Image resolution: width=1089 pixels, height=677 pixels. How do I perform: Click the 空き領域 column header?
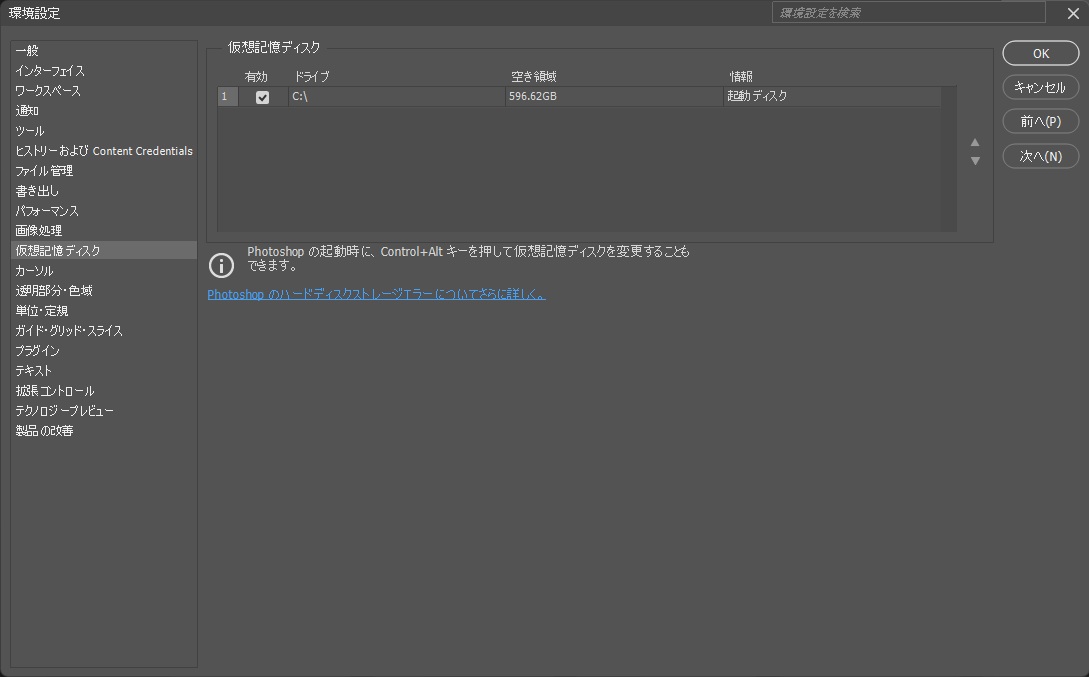534,76
